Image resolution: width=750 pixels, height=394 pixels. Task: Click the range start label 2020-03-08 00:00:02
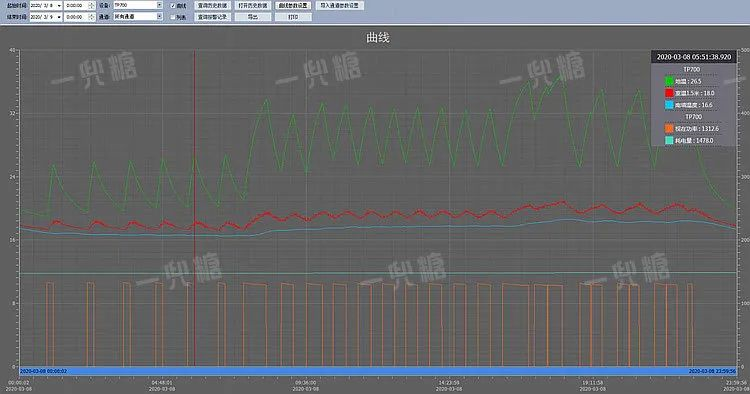44,371
